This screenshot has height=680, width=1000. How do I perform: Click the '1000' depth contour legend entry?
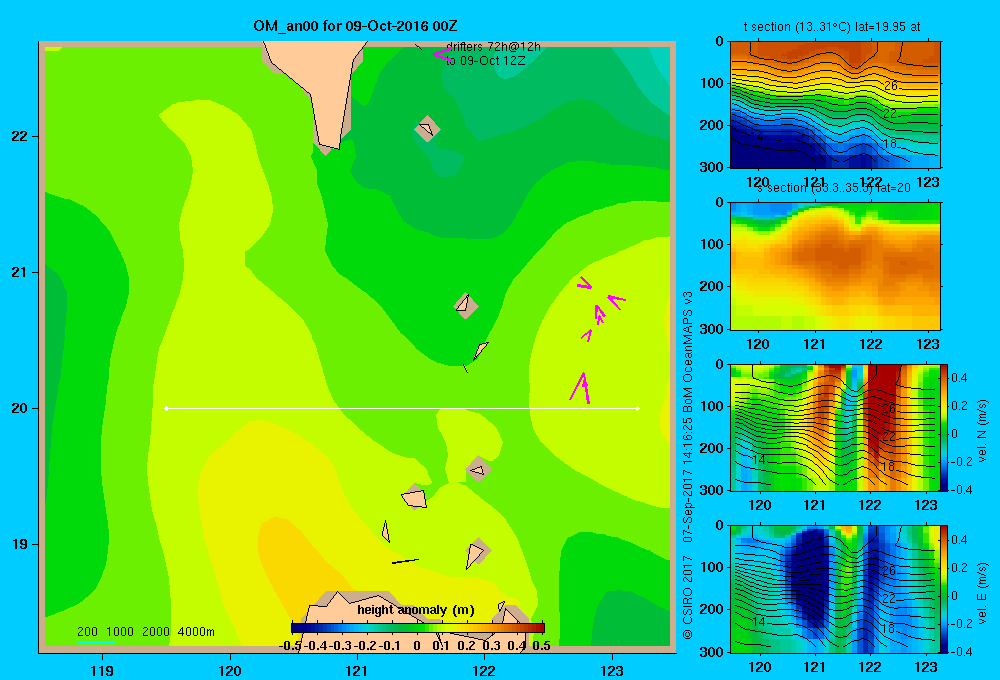coord(120,632)
